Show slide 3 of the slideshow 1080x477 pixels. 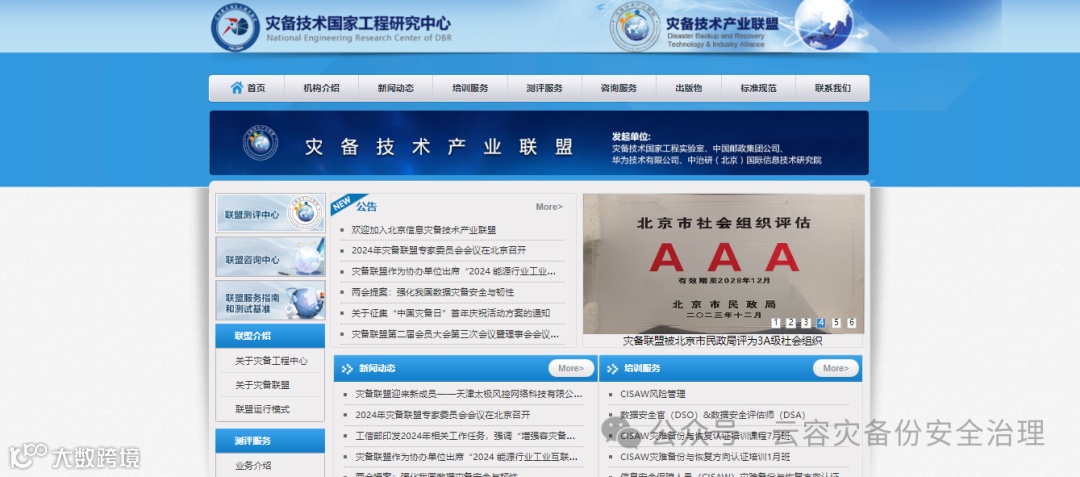(806, 323)
